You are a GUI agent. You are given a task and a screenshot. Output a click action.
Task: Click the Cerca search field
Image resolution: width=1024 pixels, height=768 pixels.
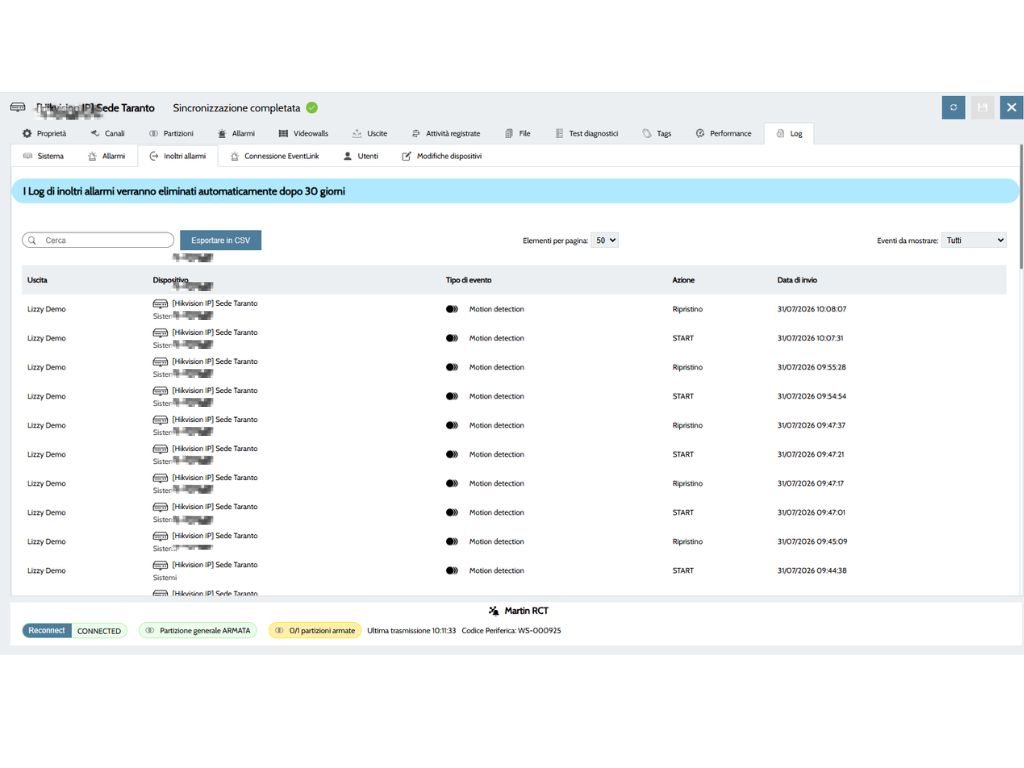pyautogui.click(x=98, y=240)
